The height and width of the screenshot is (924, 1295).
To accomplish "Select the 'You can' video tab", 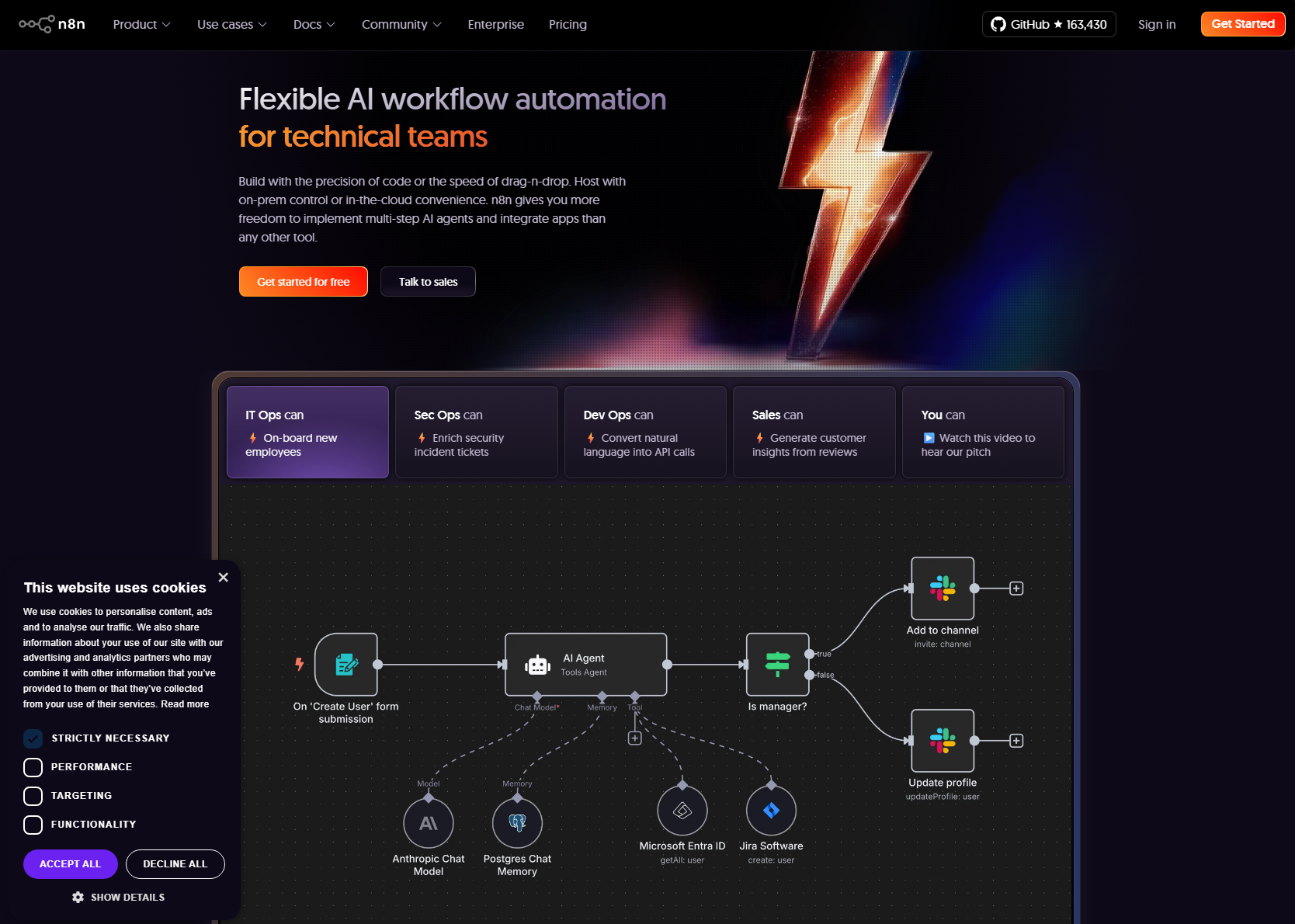I will pyautogui.click(x=983, y=432).
